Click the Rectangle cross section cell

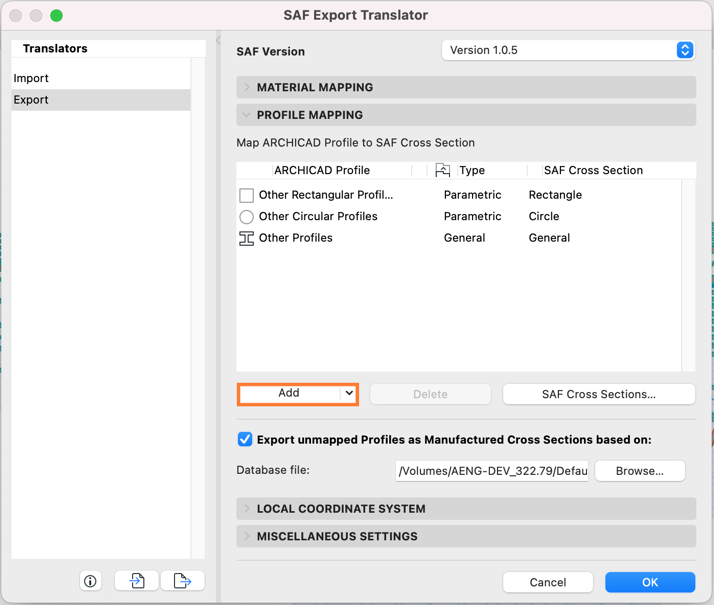555,195
